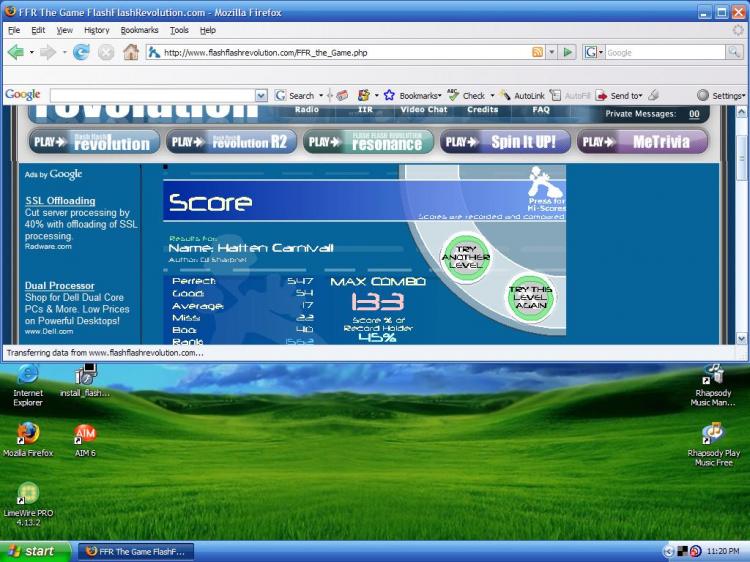Open the Bookmarks menu in menu bar

tap(139, 30)
